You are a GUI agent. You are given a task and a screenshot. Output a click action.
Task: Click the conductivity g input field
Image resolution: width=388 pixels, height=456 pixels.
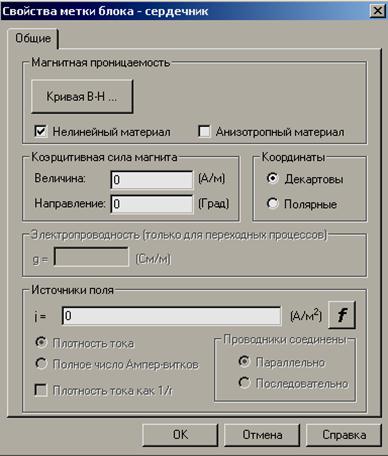(91, 257)
